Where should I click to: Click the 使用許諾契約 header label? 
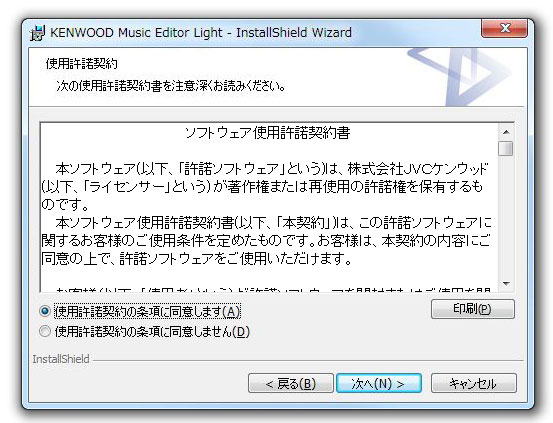pos(81,64)
